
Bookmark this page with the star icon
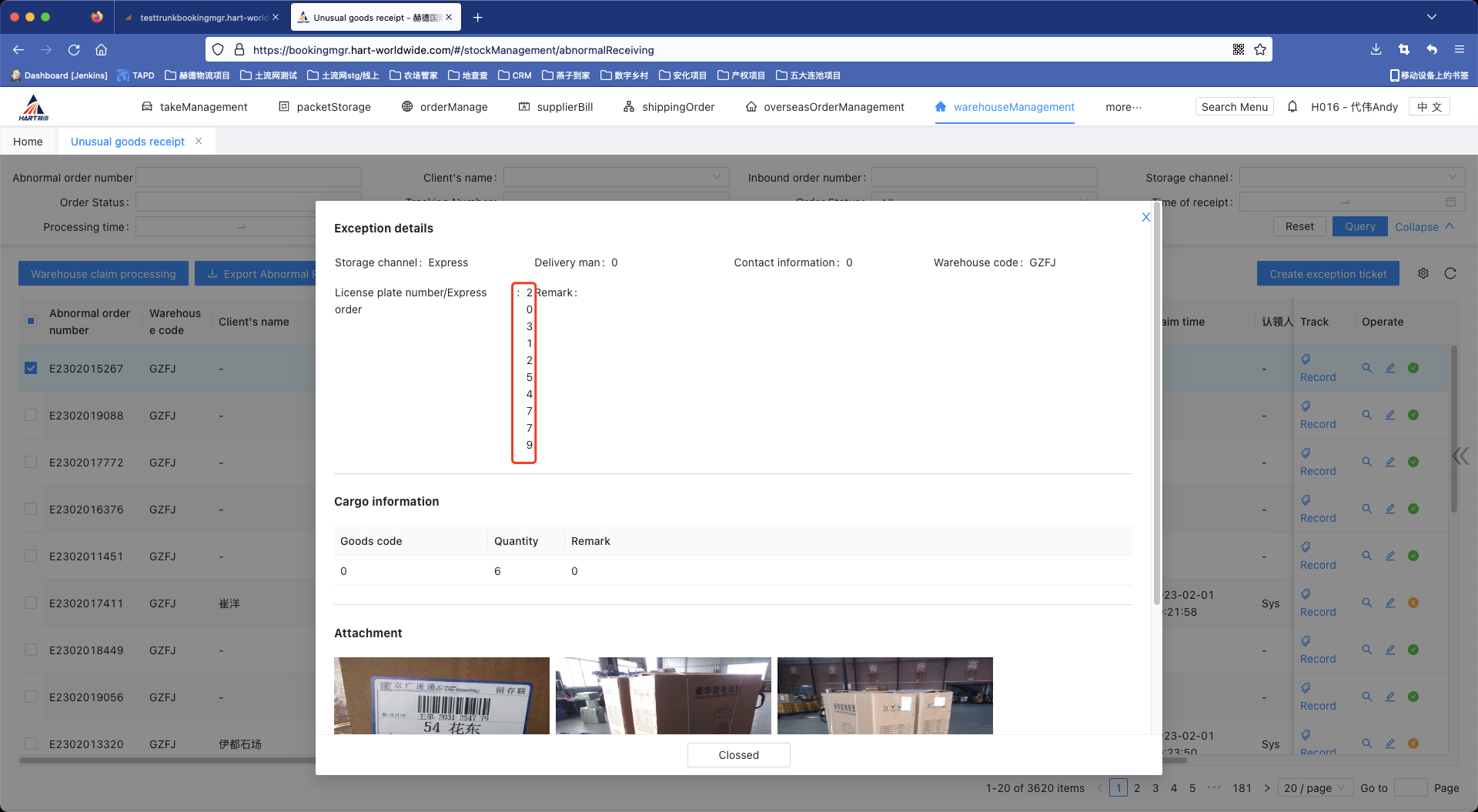pyautogui.click(x=1260, y=49)
